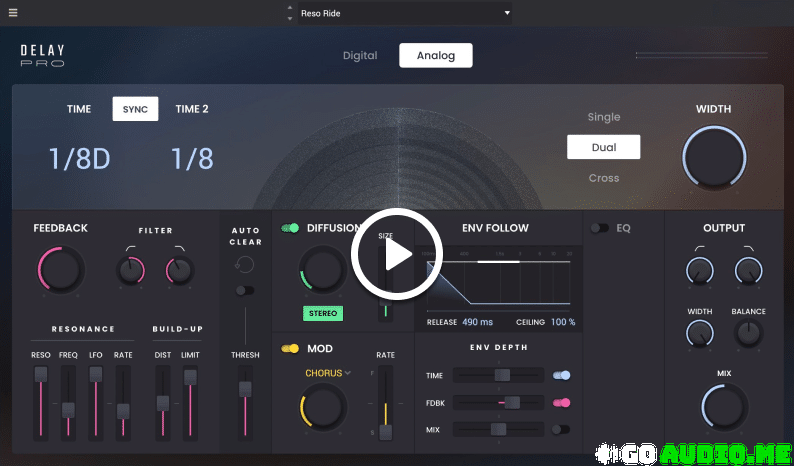Select the TIME 2 label
This screenshot has width=794, height=467.
(192, 109)
